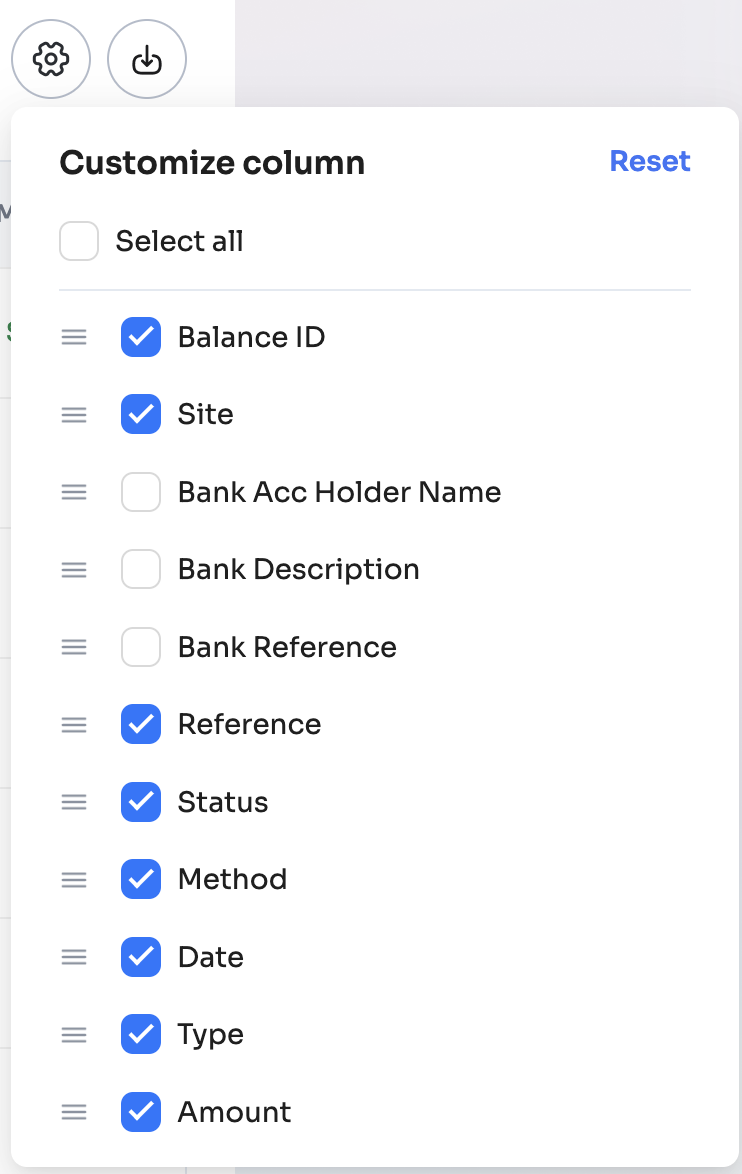Click the drag handle beside Amount
Image resolution: width=742 pixels, height=1174 pixels.
click(x=74, y=1112)
